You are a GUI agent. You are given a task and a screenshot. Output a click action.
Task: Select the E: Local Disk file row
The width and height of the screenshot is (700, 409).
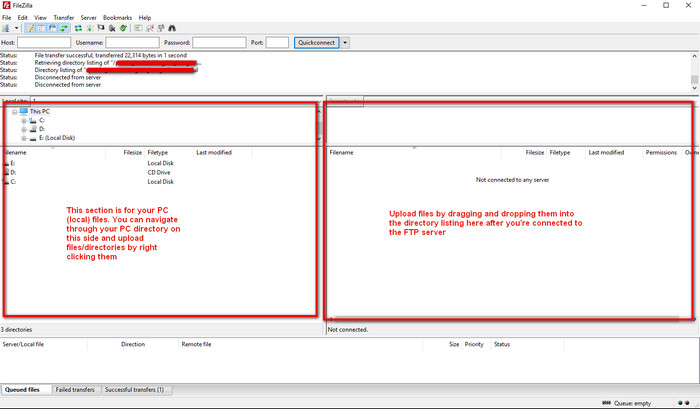tap(127, 163)
